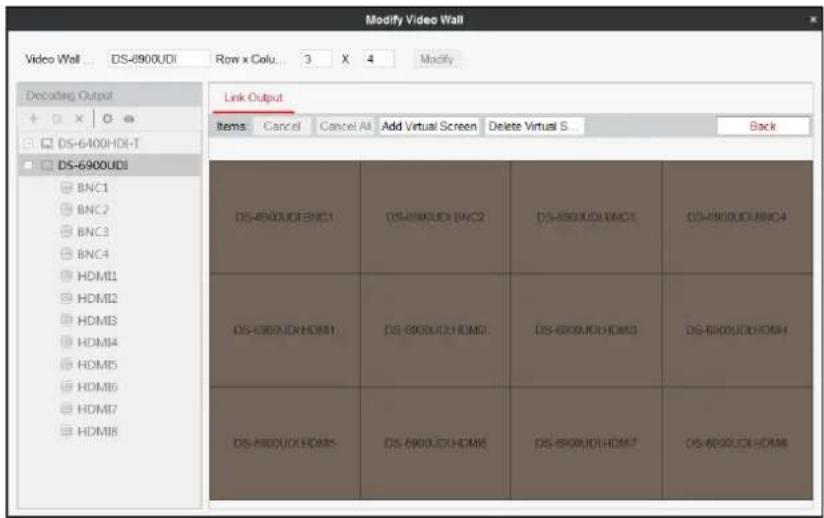The image size is (824, 518).
Task: Click the HDMI3 output icon
Action: click(x=66, y=320)
